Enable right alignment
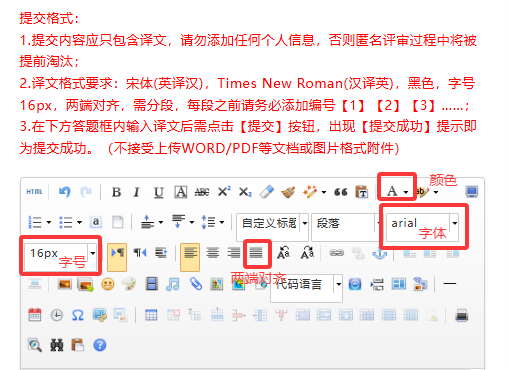507x370 pixels. click(x=234, y=253)
